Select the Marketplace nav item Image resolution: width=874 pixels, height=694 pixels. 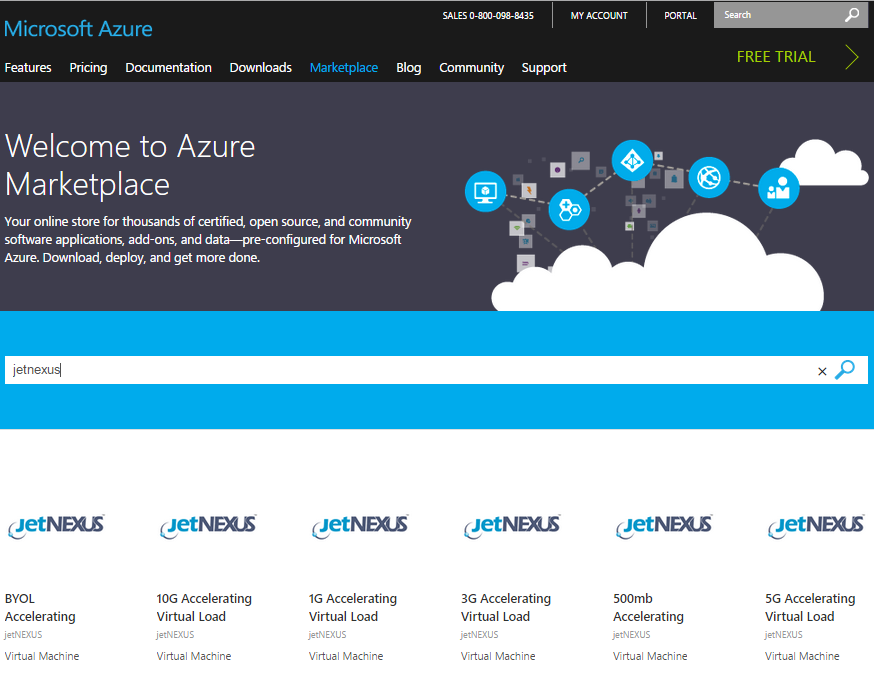click(x=344, y=67)
